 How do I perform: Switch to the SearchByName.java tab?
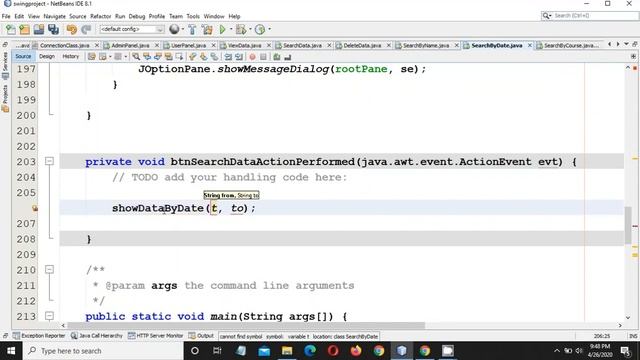(426, 45)
